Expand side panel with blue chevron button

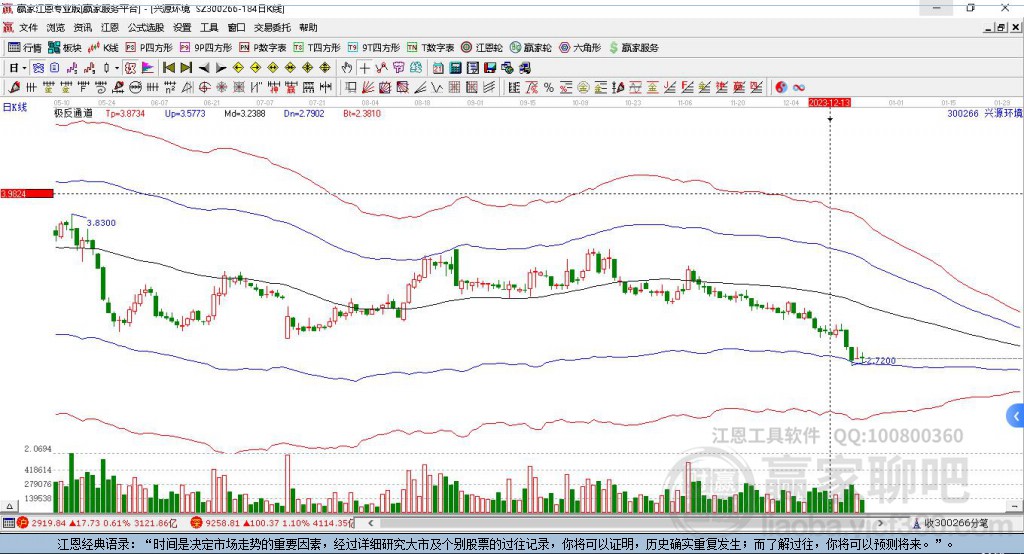point(1016,416)
